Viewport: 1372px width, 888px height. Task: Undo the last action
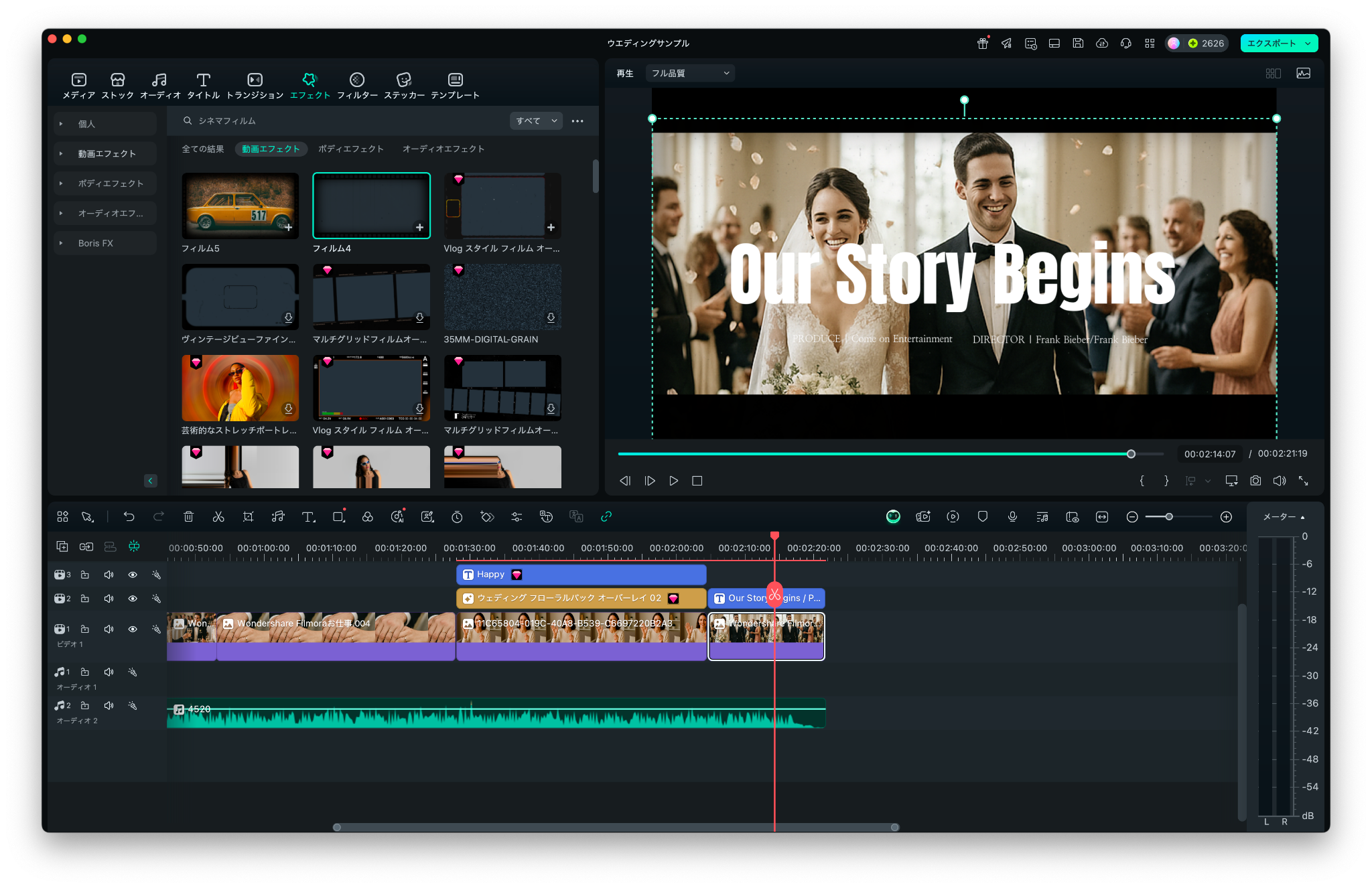(x=129, y=516)
